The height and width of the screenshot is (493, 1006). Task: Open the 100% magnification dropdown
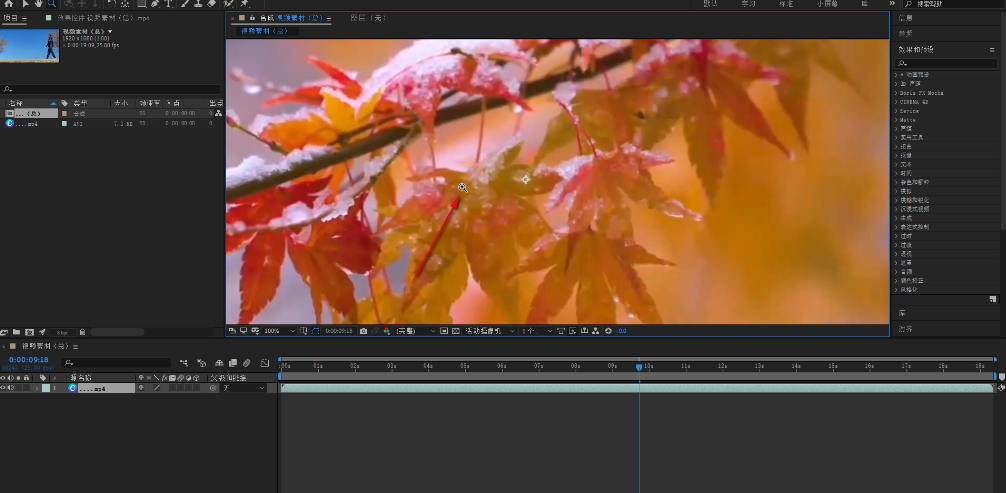[x=277, y=330]
